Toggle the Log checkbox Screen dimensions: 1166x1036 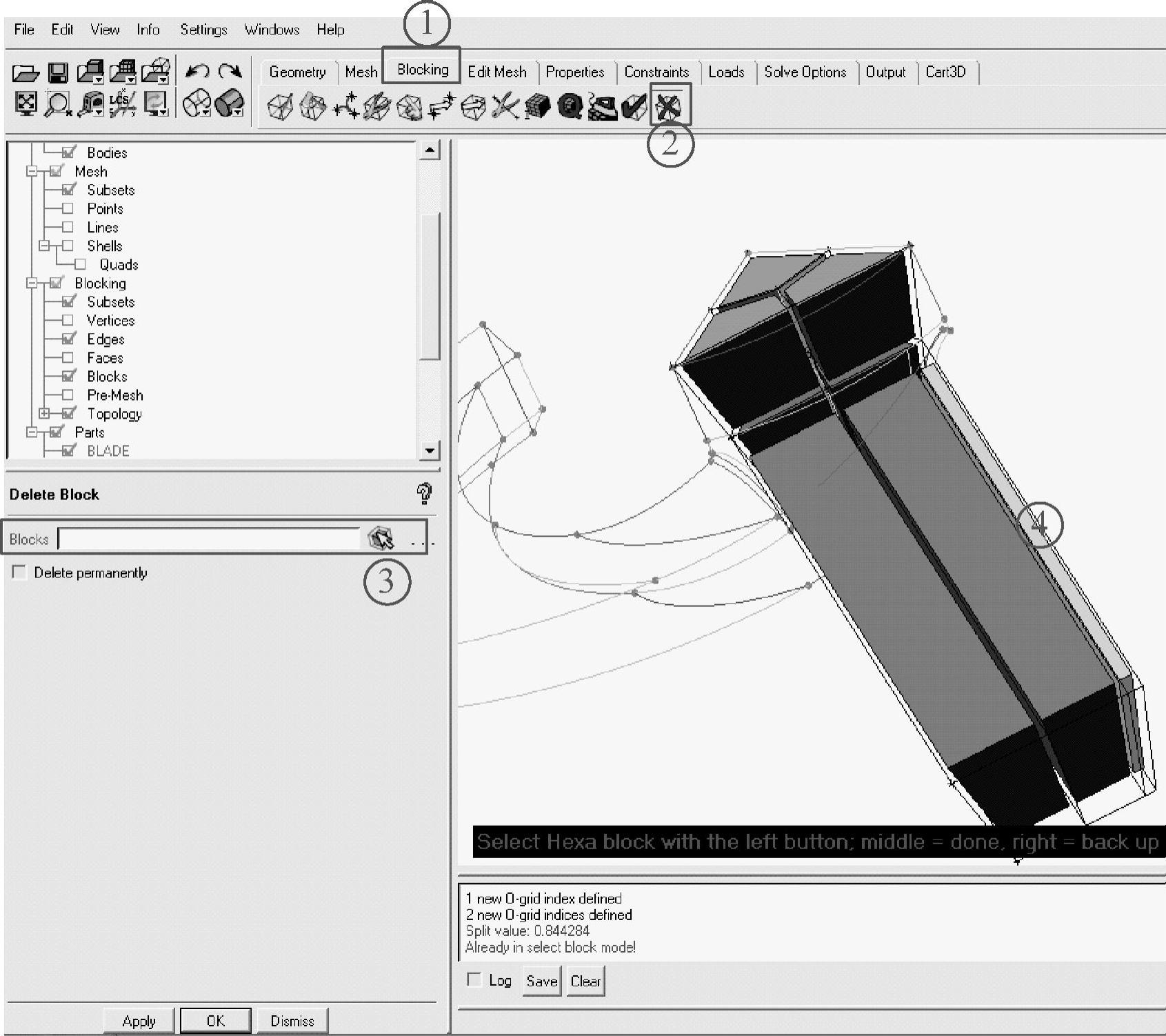pos(474,979)
